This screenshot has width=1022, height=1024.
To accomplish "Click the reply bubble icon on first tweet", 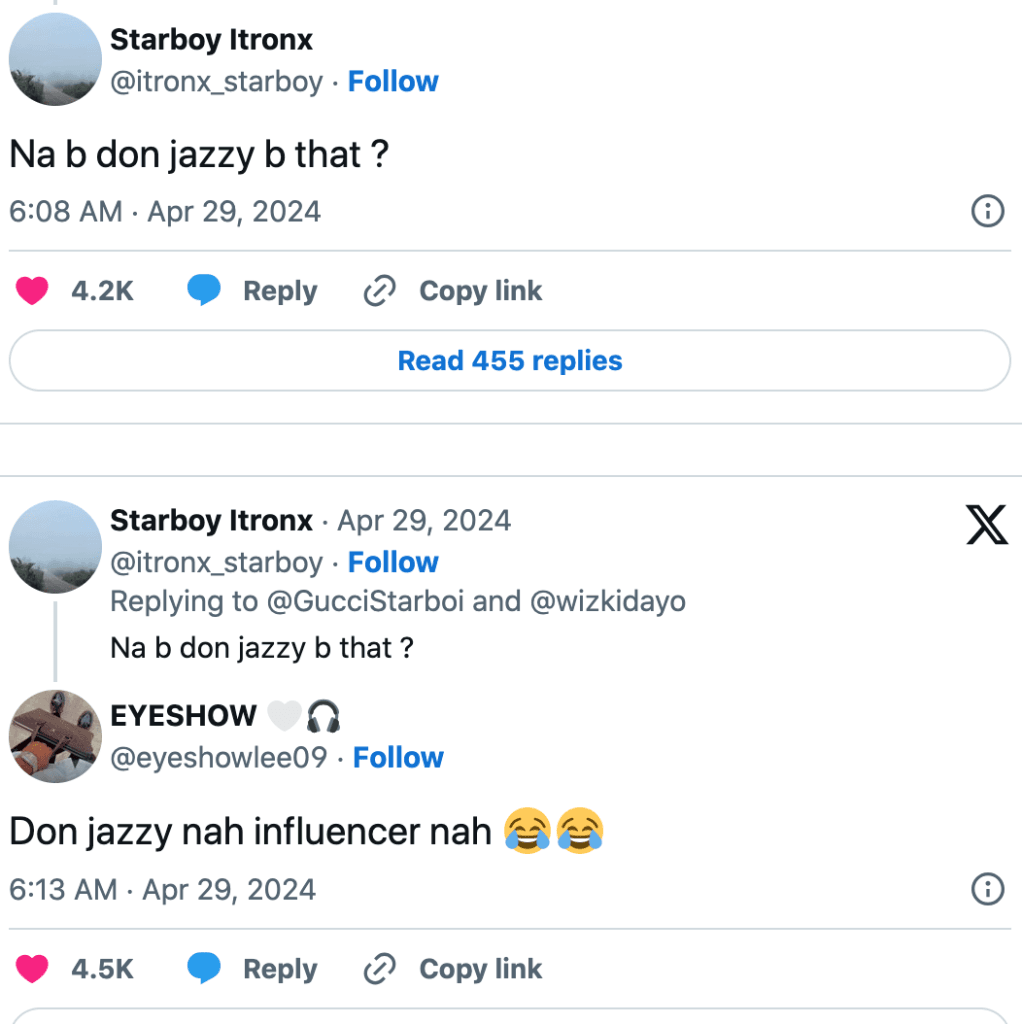I will (x=204, y=291).
